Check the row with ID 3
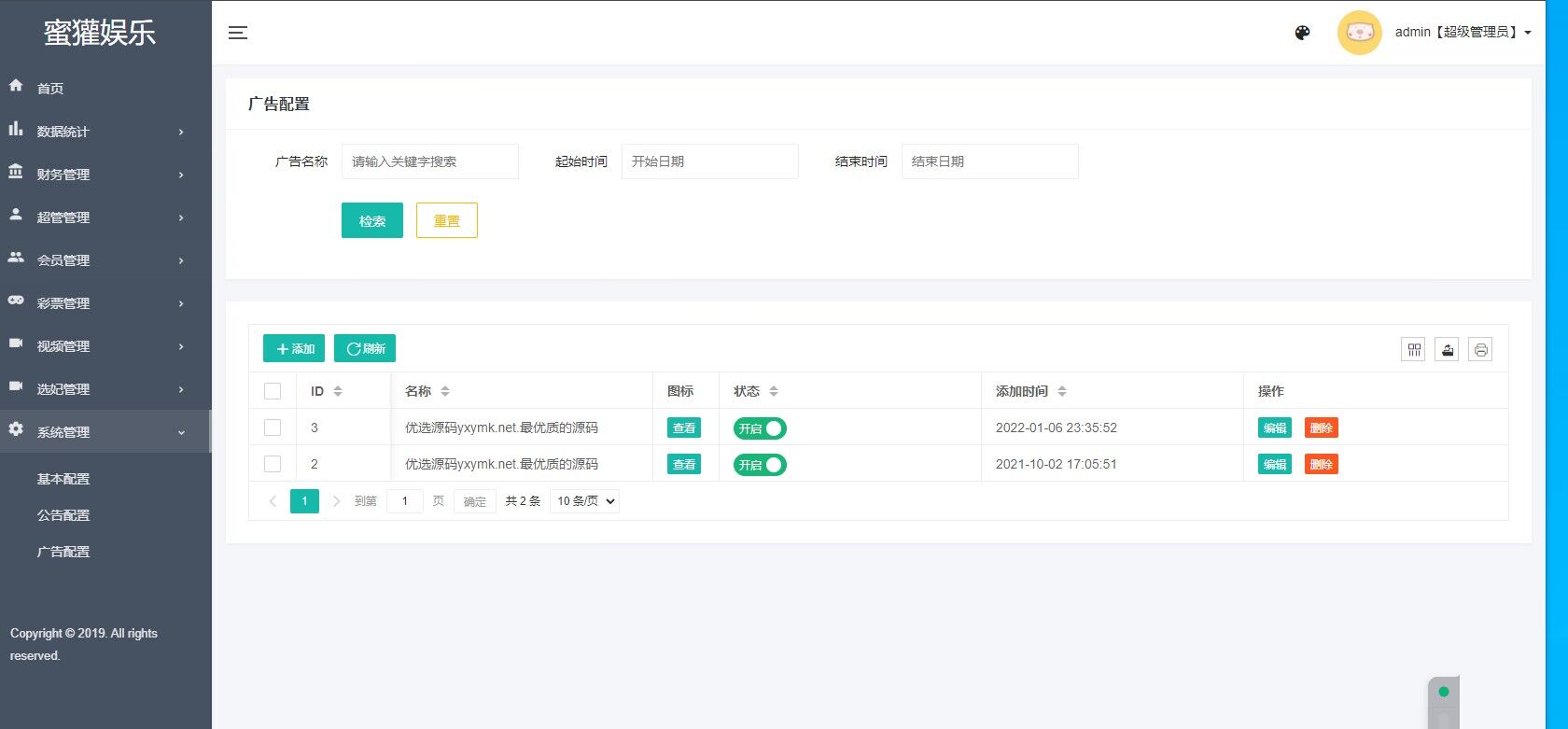1568x729 pixels. click(x=273, y=428)
